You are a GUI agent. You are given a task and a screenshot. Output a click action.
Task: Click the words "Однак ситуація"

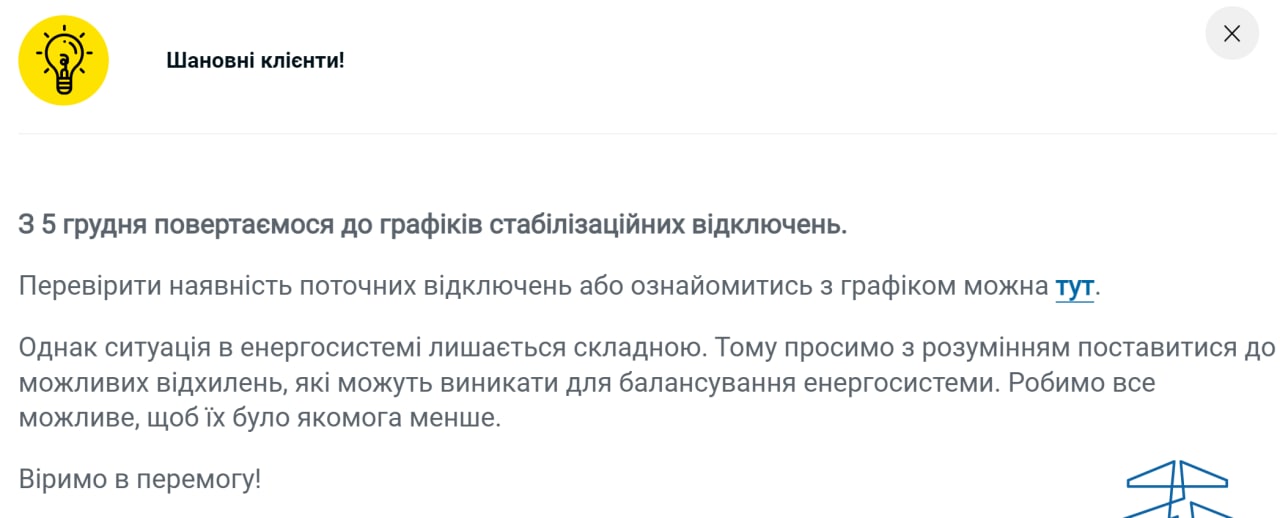[x=110, y=349]
